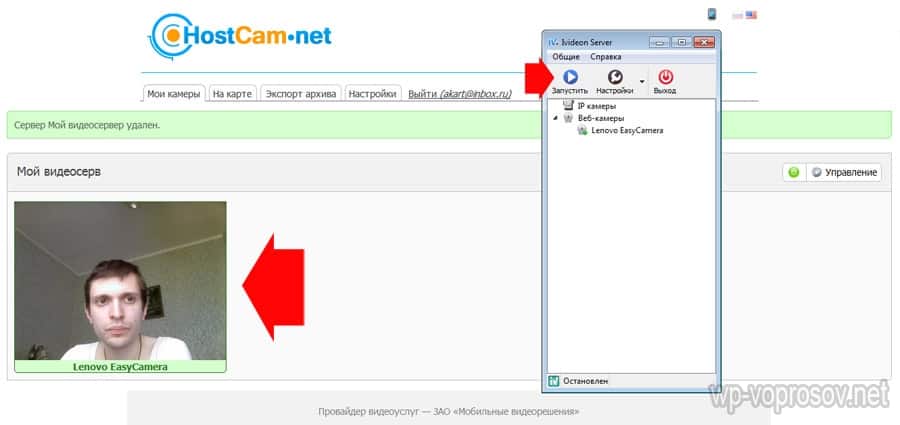Image resolution: width=900 pixels, height=425 pixels.
Task: Click the green server status icon
Action: click(793, 172)
